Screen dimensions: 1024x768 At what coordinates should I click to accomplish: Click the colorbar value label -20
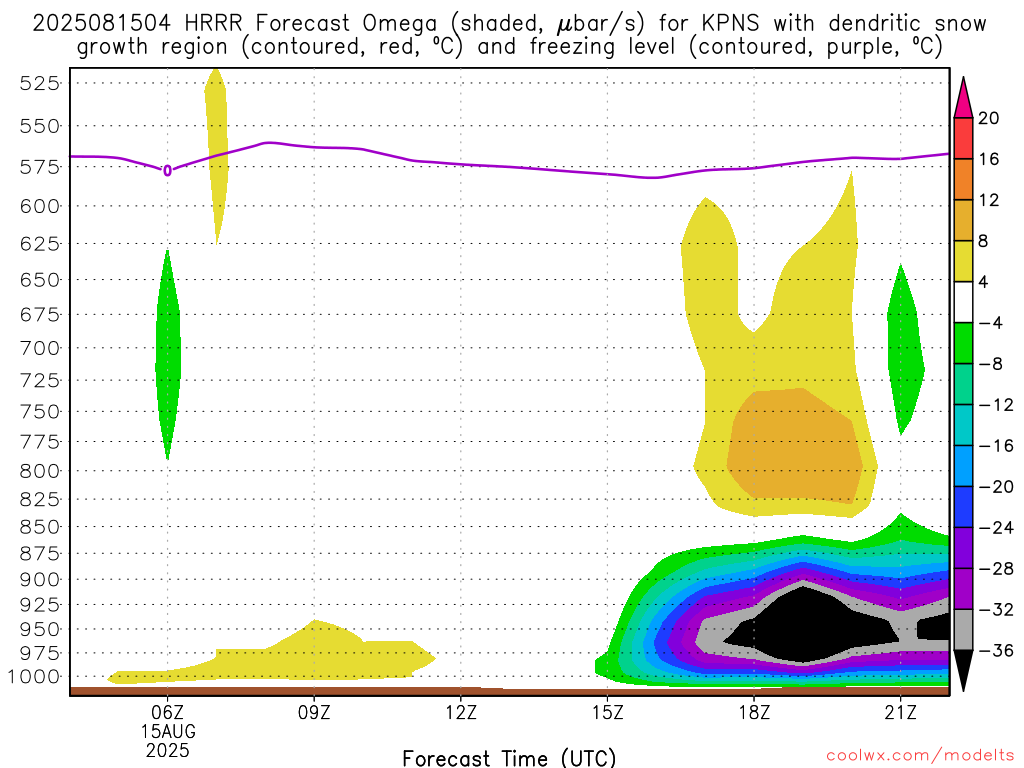(996, 487)
